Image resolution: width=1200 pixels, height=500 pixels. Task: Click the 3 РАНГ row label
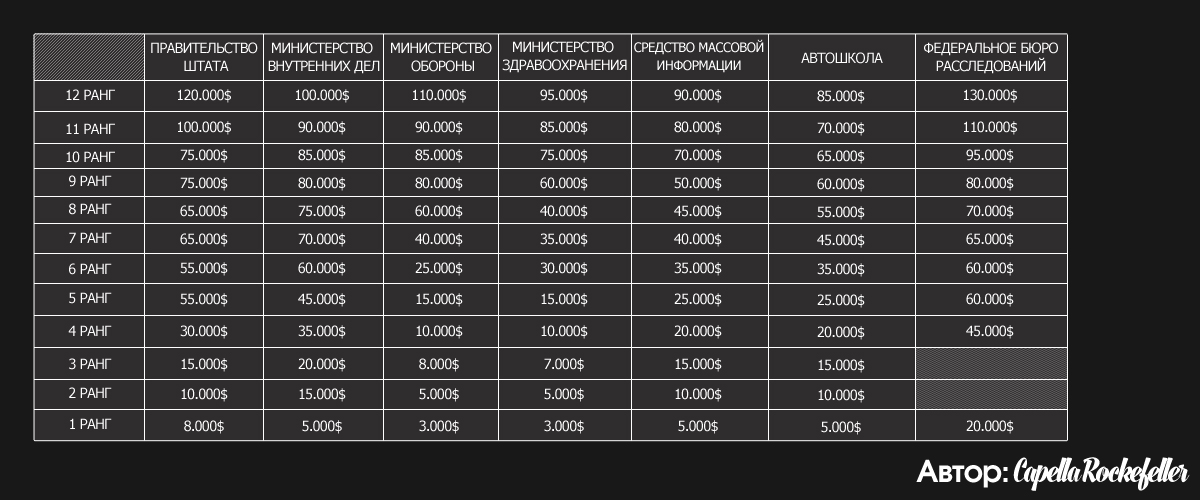tap(89, 364)
